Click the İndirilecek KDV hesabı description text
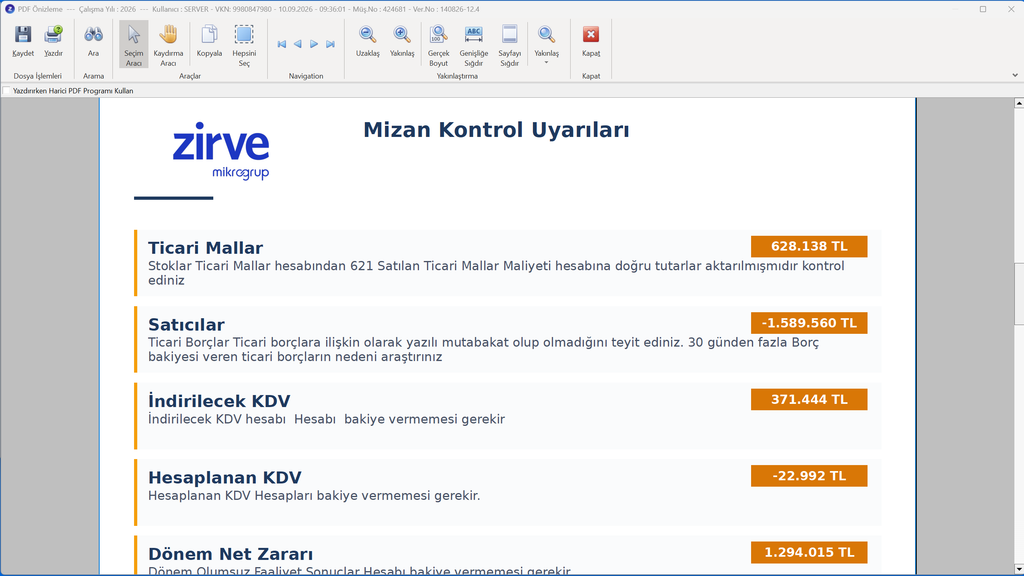The height and width of the screenshot is (576, 1024). click(x=326, y=419)
